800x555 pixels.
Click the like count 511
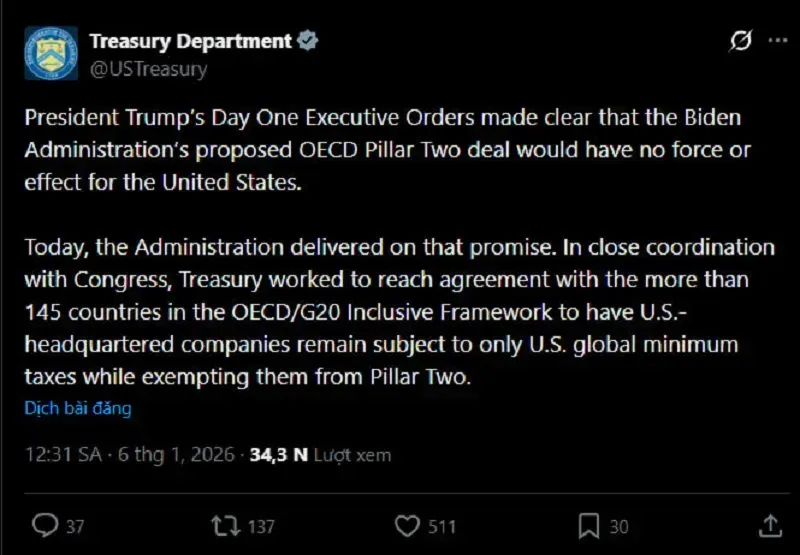[x=440, y=526]
